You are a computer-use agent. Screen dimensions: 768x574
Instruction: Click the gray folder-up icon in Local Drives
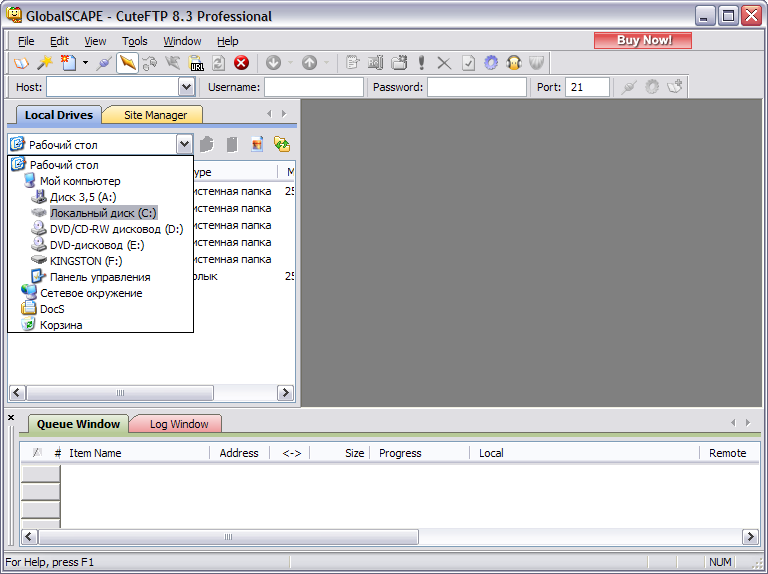[x=207, y=144]
